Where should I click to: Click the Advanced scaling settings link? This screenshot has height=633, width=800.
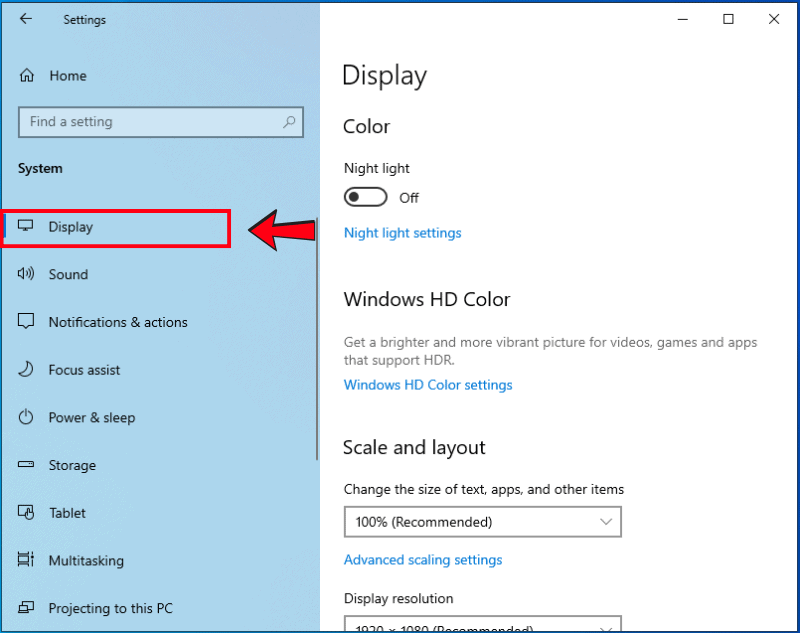[x=423, y=560]
